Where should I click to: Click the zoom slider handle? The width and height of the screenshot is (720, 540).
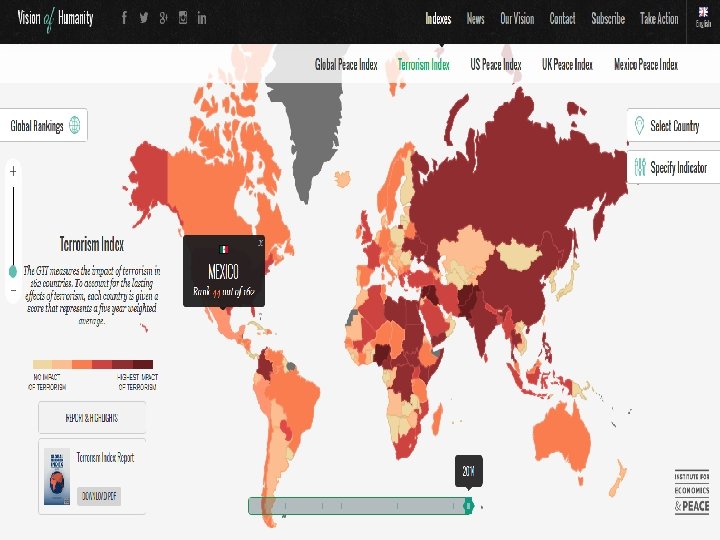[13, 271]
